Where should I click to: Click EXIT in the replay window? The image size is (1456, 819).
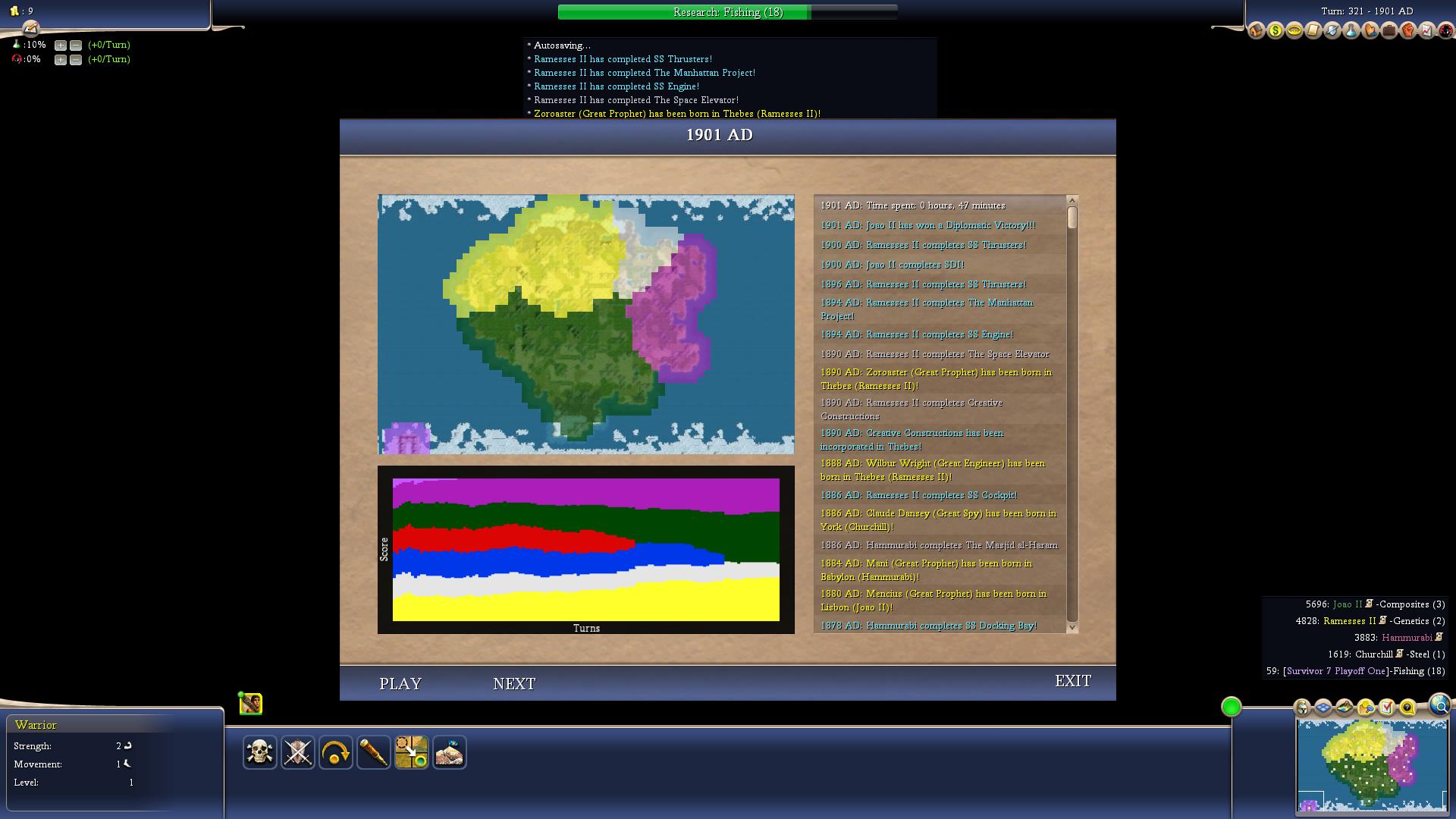1073,681
